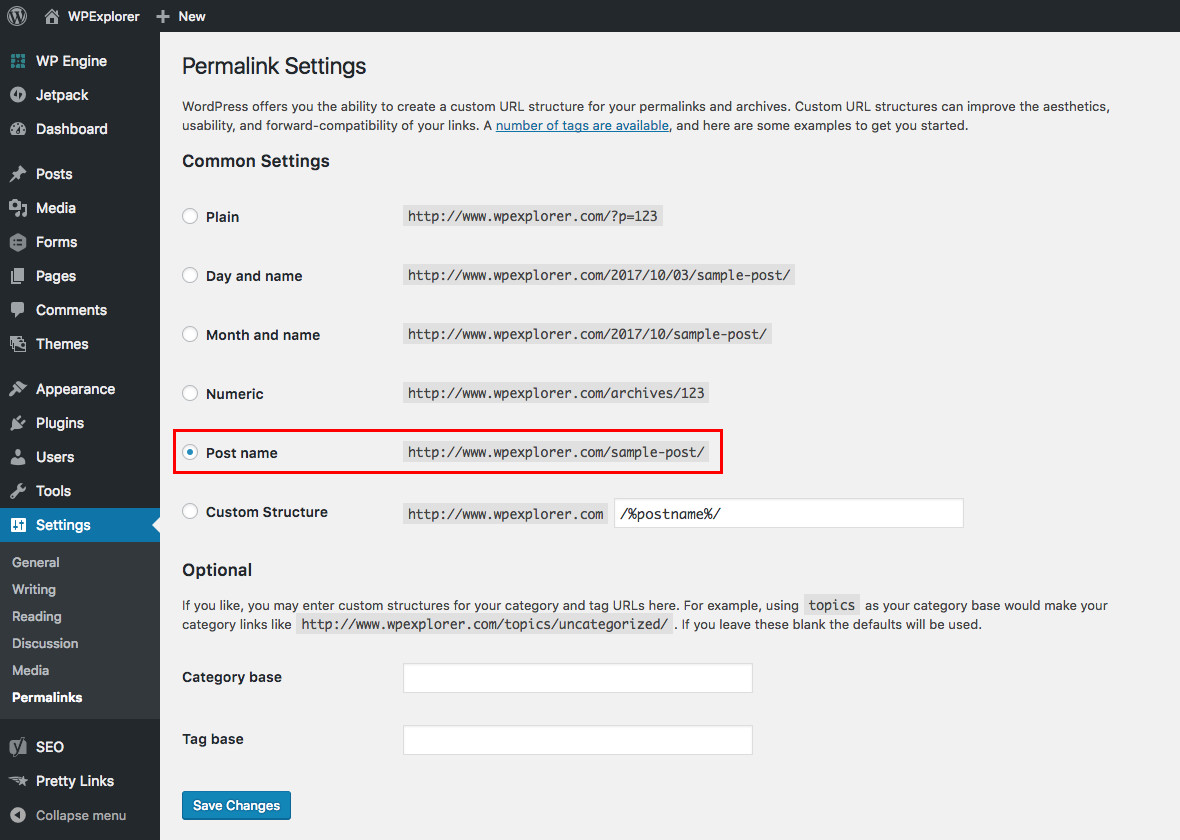Switch to General settings
1180x840 pixels.
[x=36, y=562]
